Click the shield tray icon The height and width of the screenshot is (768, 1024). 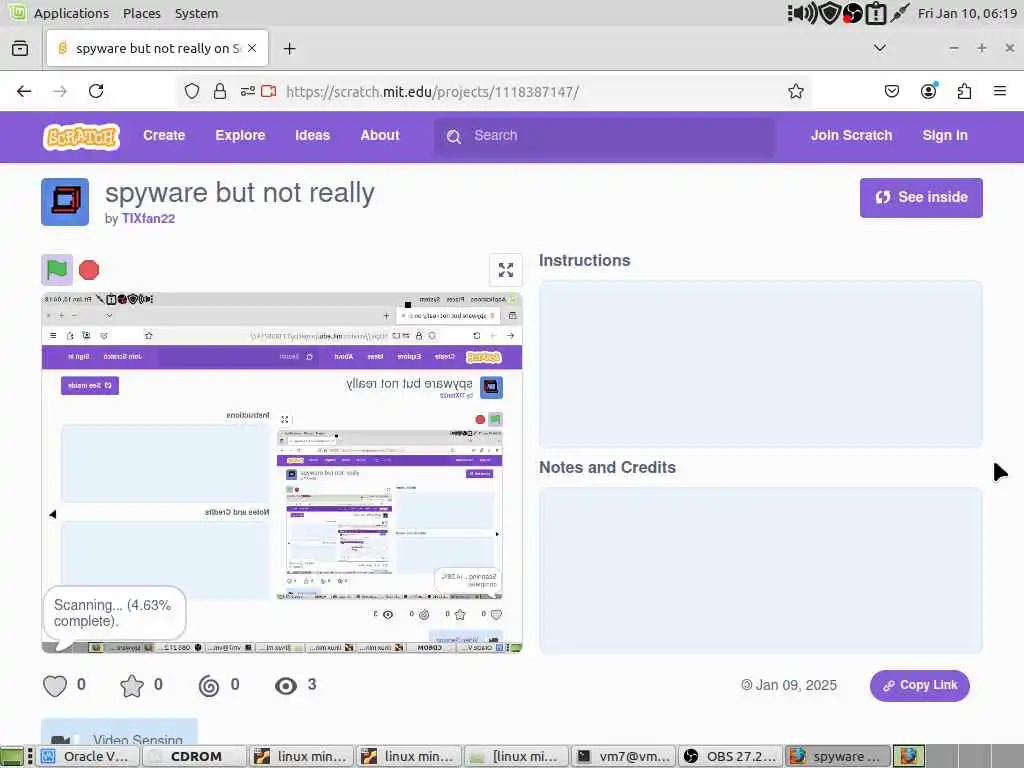pos(829,13)
